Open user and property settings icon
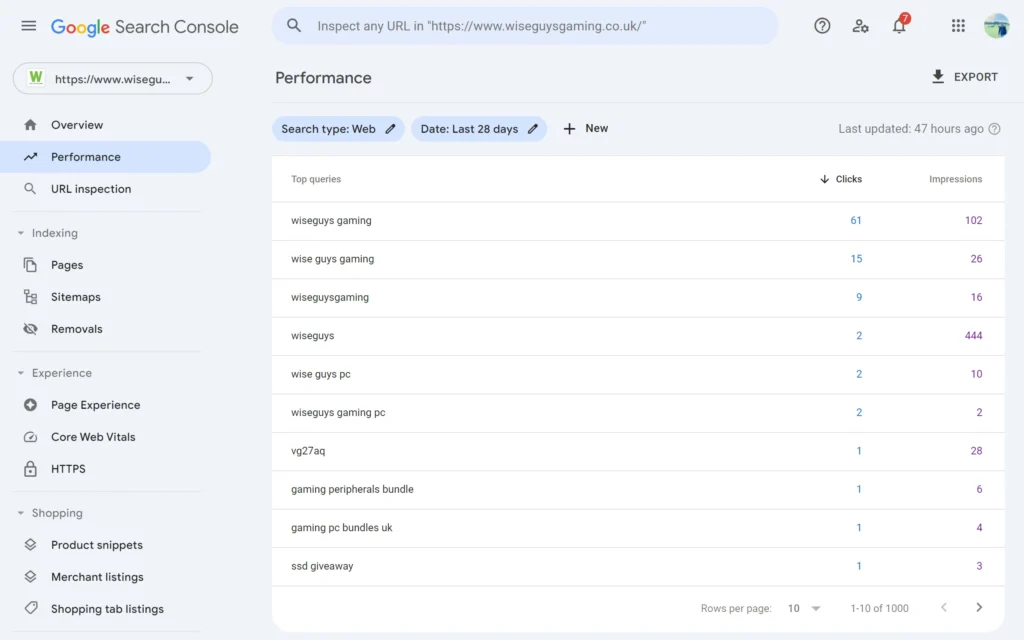 click(x=860, y=26)
